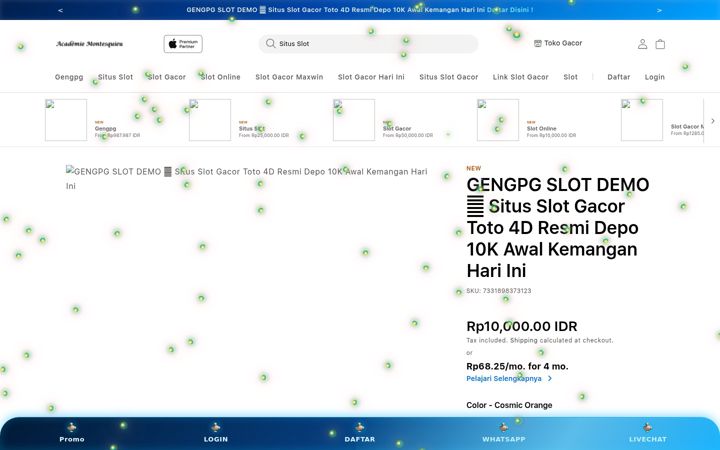Show next announcement with right arrow

[659, 10]
